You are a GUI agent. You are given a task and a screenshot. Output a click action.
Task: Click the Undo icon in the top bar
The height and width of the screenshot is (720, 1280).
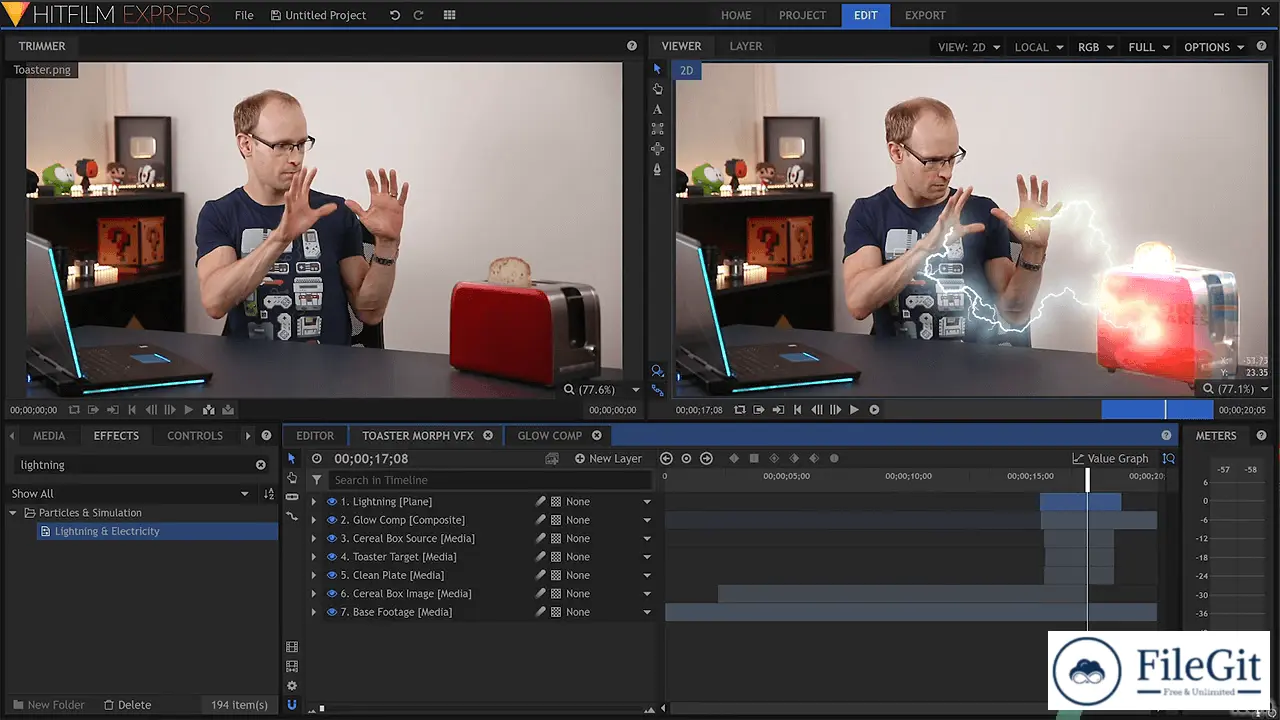(394, 15)
